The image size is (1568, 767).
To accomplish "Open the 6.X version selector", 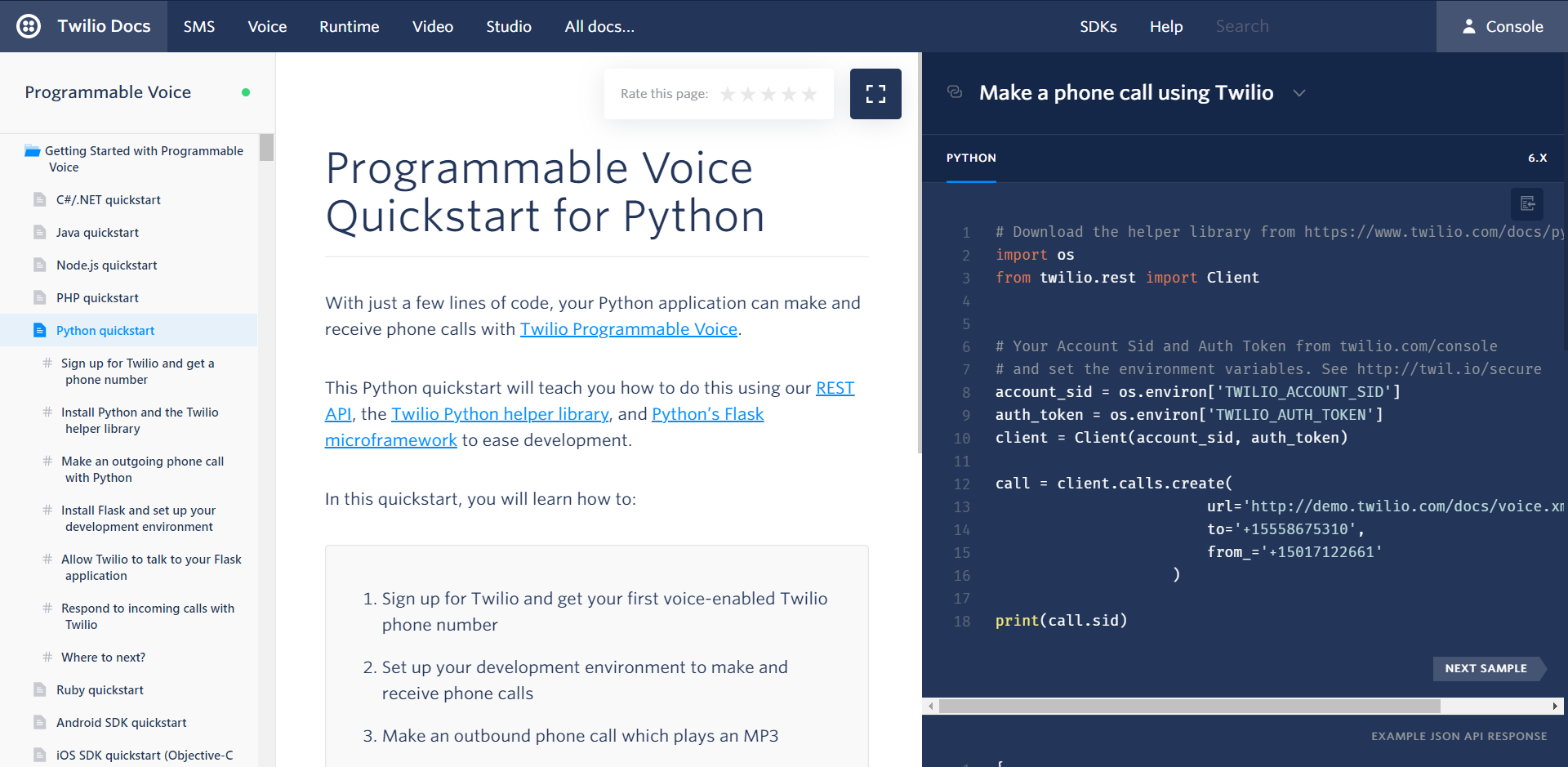I will 1538,158.
